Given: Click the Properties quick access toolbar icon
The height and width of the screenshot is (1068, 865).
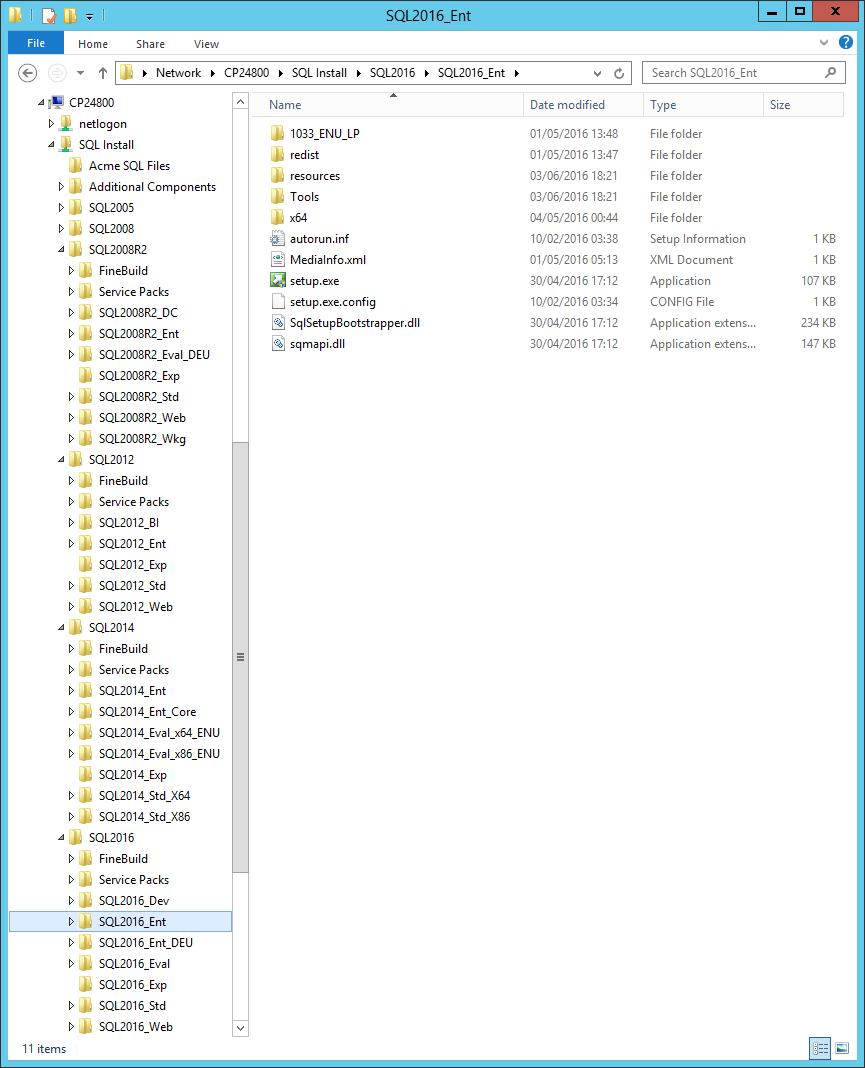Looking at the screenshot, I should pyautogui.click(x=48, y=15).
